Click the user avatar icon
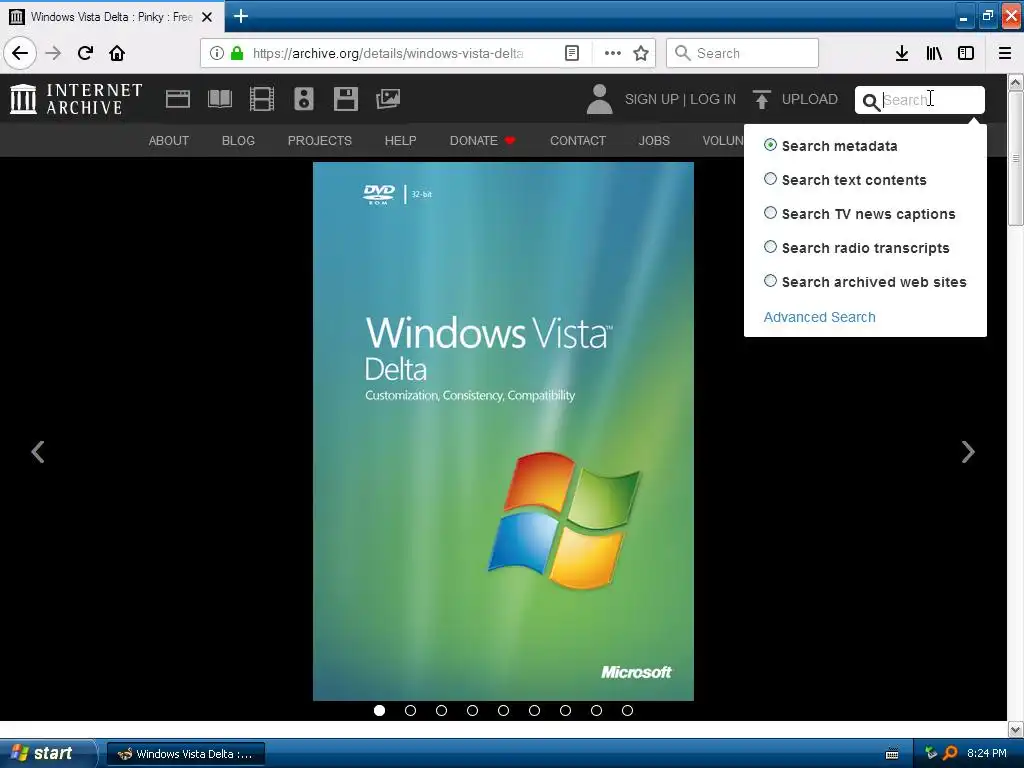The width and height of the screenshot is (1024, 768). coord(599,99)
